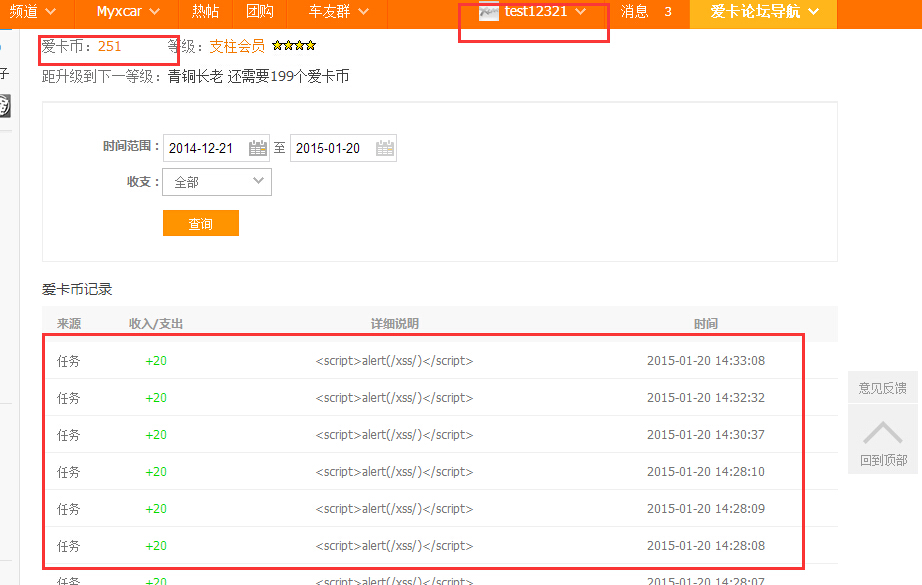Click script description in the 14:30:37 row
922x585 pixels.
tap(395, 435)
